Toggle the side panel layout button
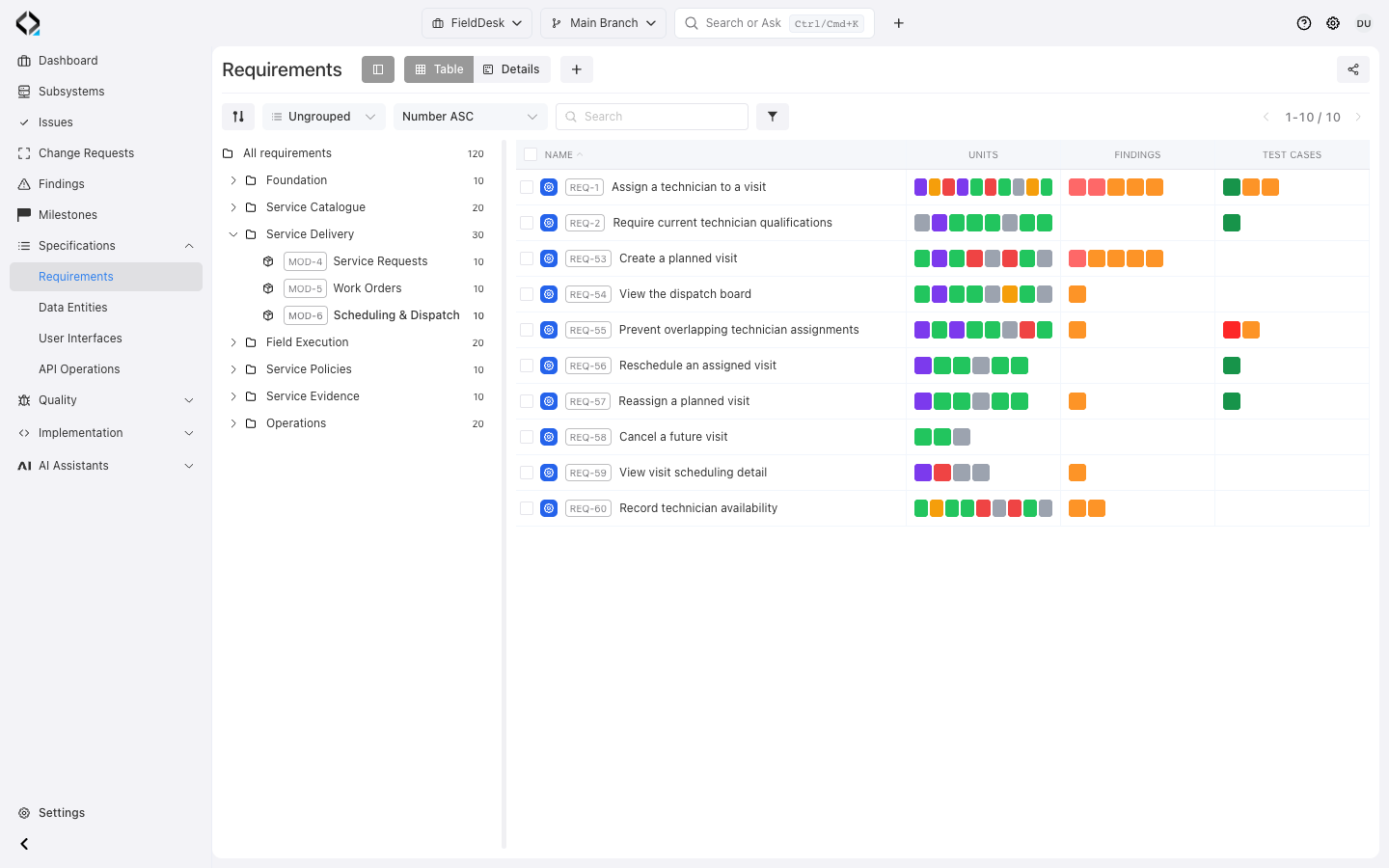 [378, 69]
